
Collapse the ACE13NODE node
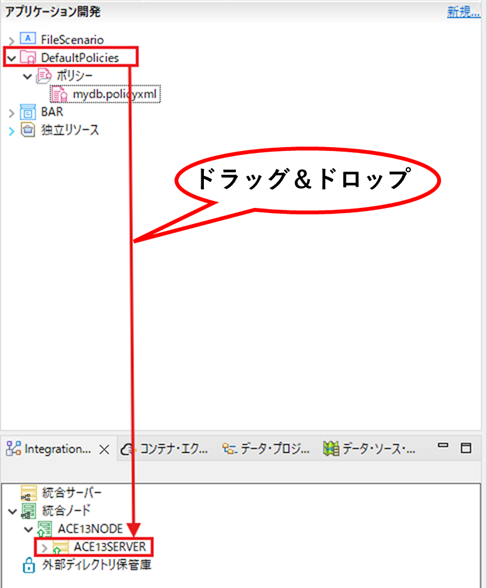(x=28, y=530)
